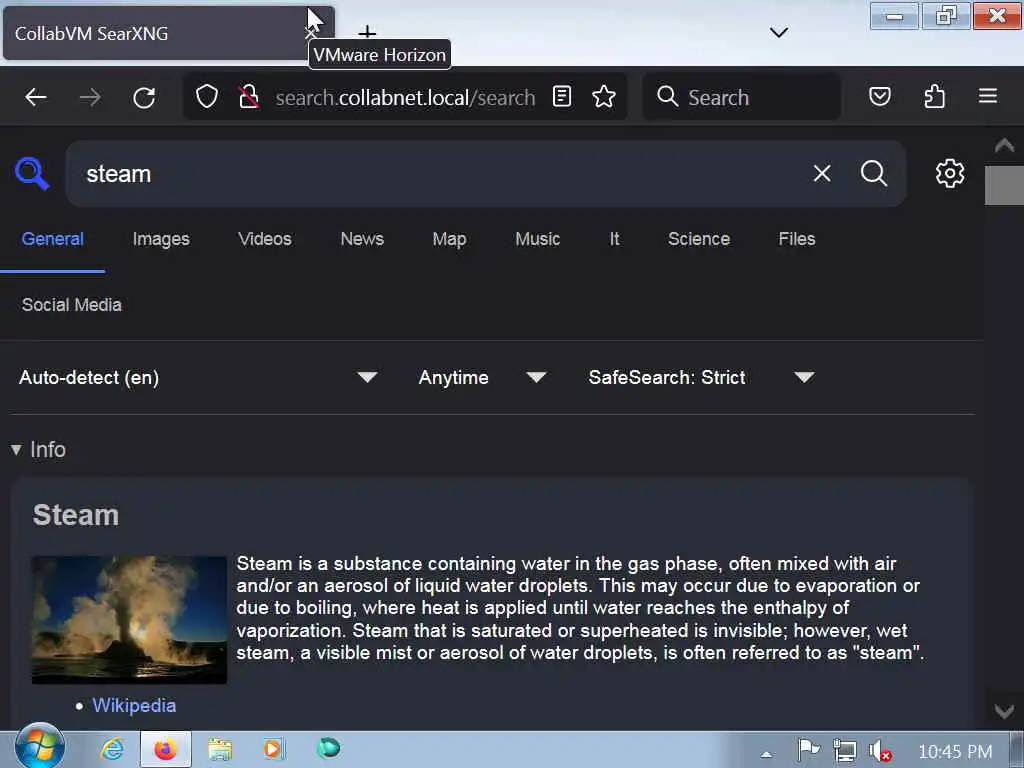Switch to the News category
Screen dimensions: 1024x768
pyautogui.click(x=362, y=239)
